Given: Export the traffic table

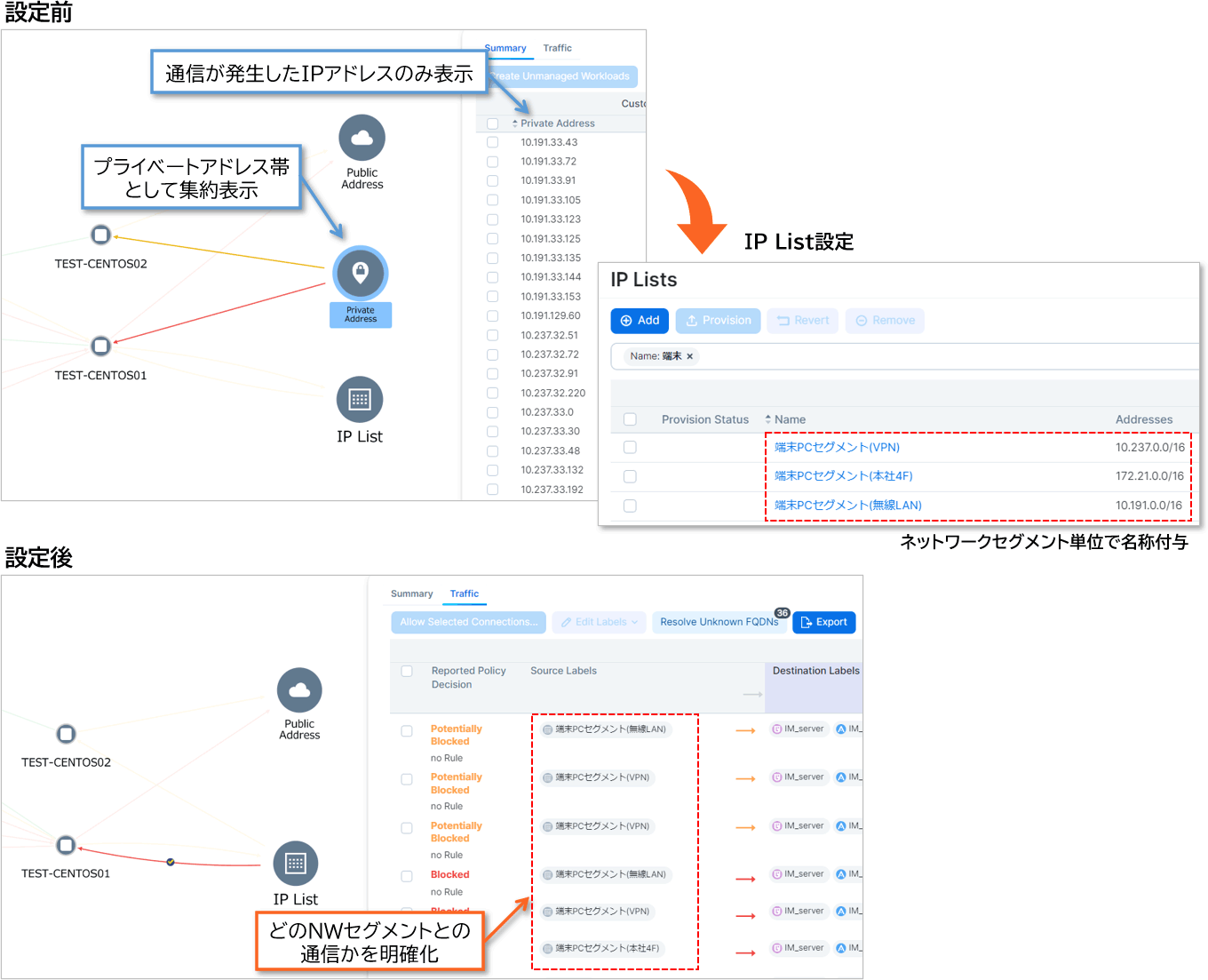Looking at the screenshot, I should (x=823, y=623).
